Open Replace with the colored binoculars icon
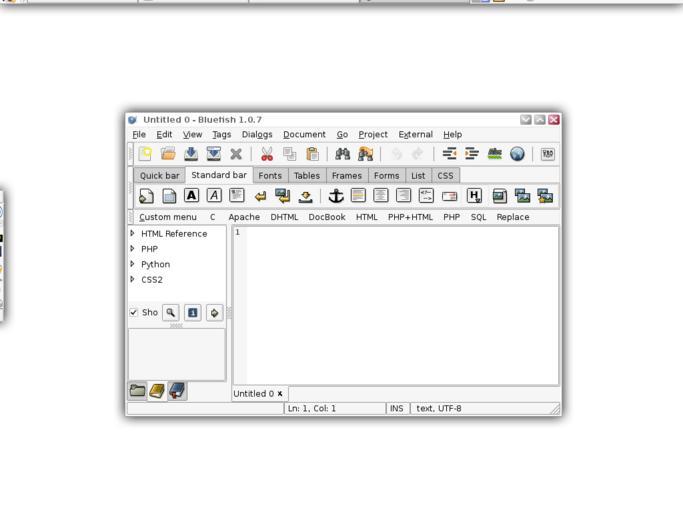 tap(365, 154)
